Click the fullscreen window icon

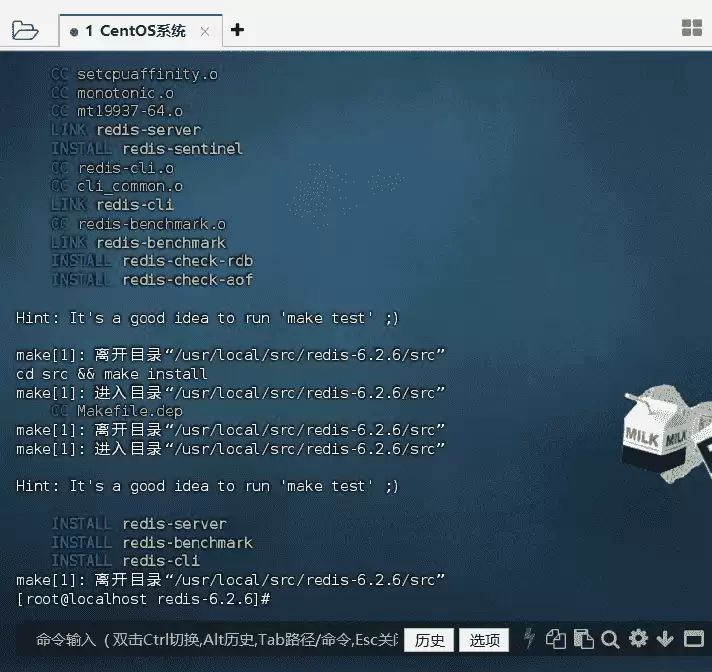click(693, 638)
